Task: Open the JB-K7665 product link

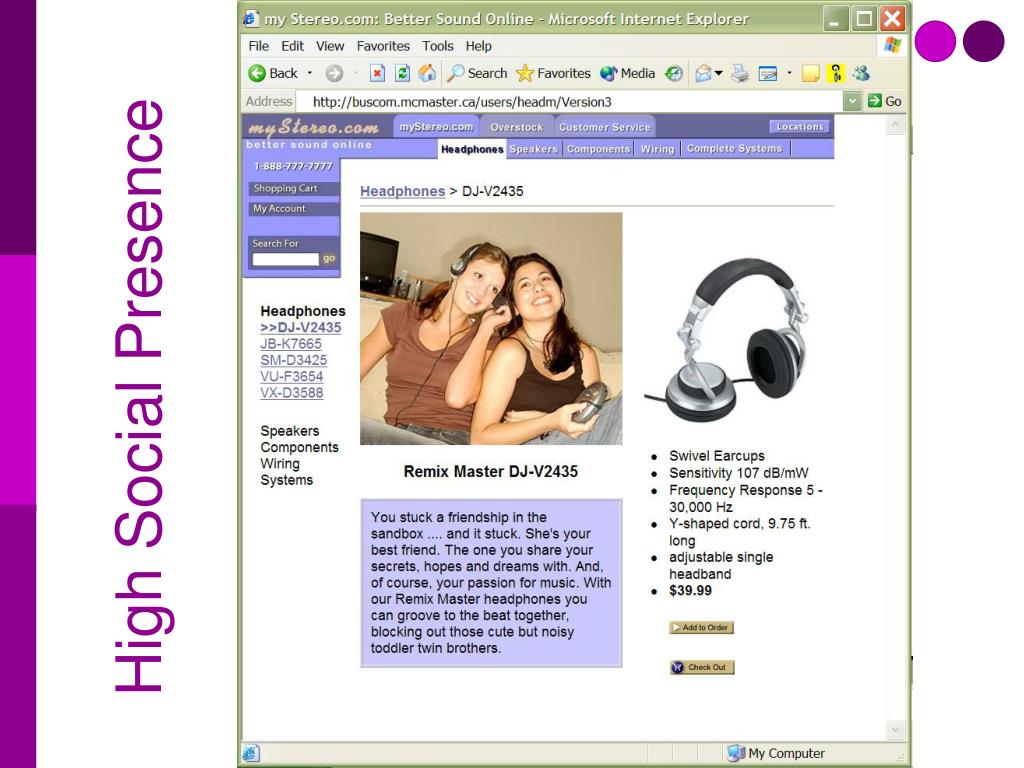Action: pyautogui.click(x=291, y=344)
